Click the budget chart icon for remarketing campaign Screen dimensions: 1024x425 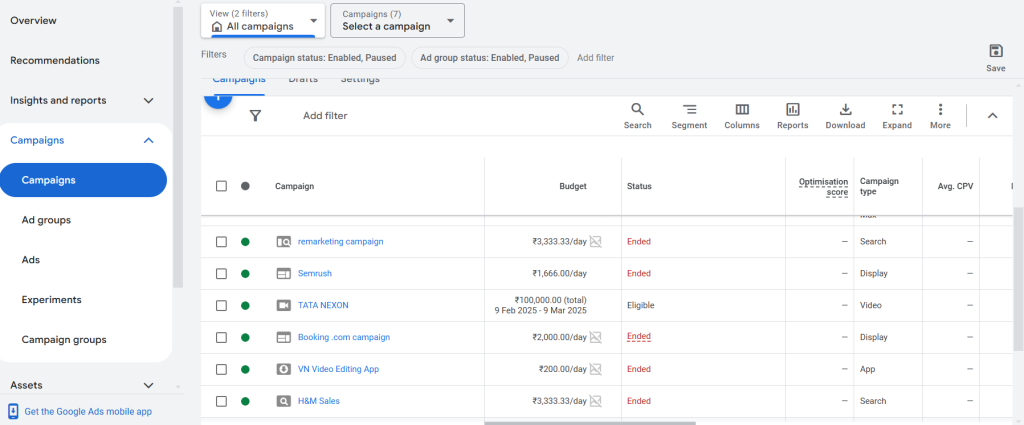point(595,242)
